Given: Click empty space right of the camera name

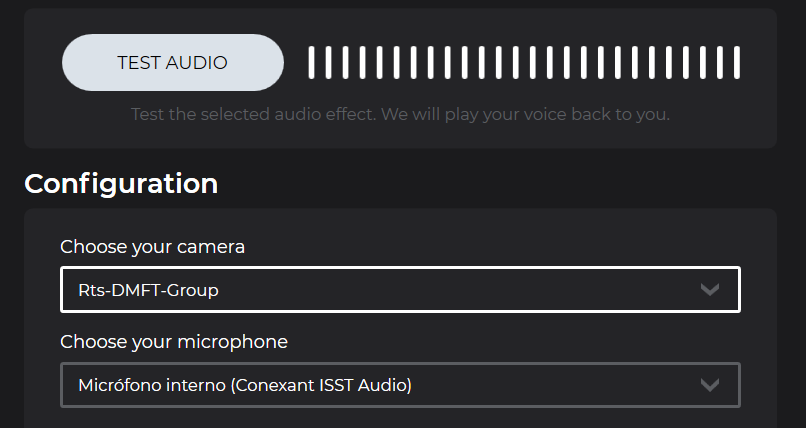Looking at the screenshot, I should coord(450,290).
